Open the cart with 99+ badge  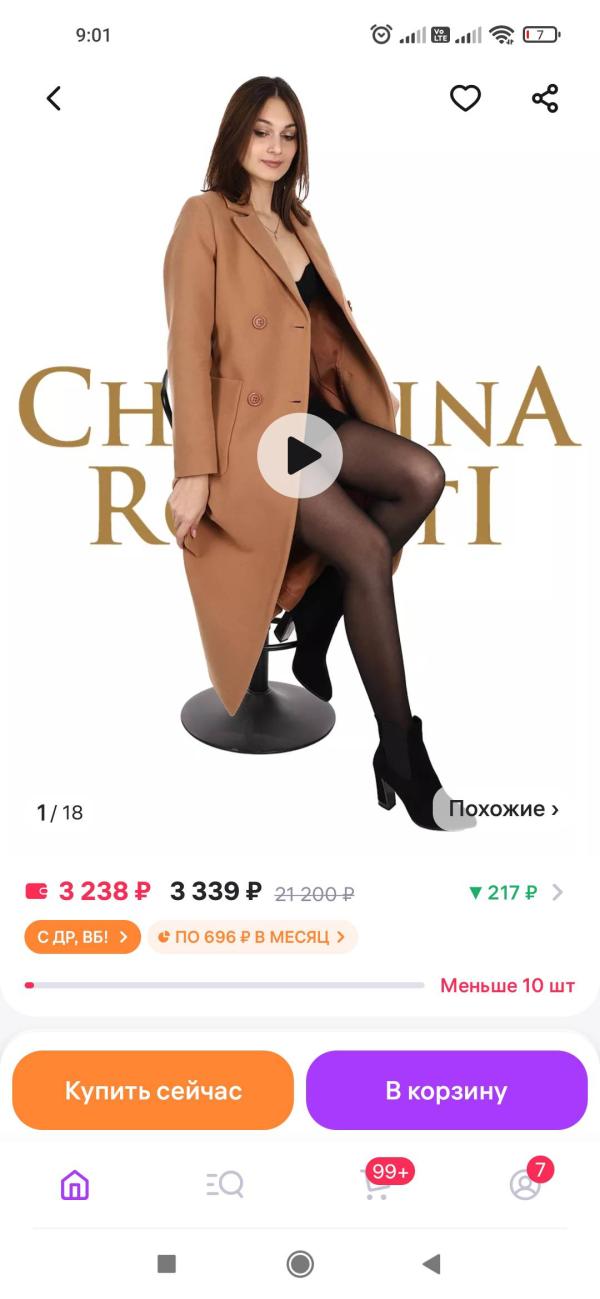[x=378, y=1183]
